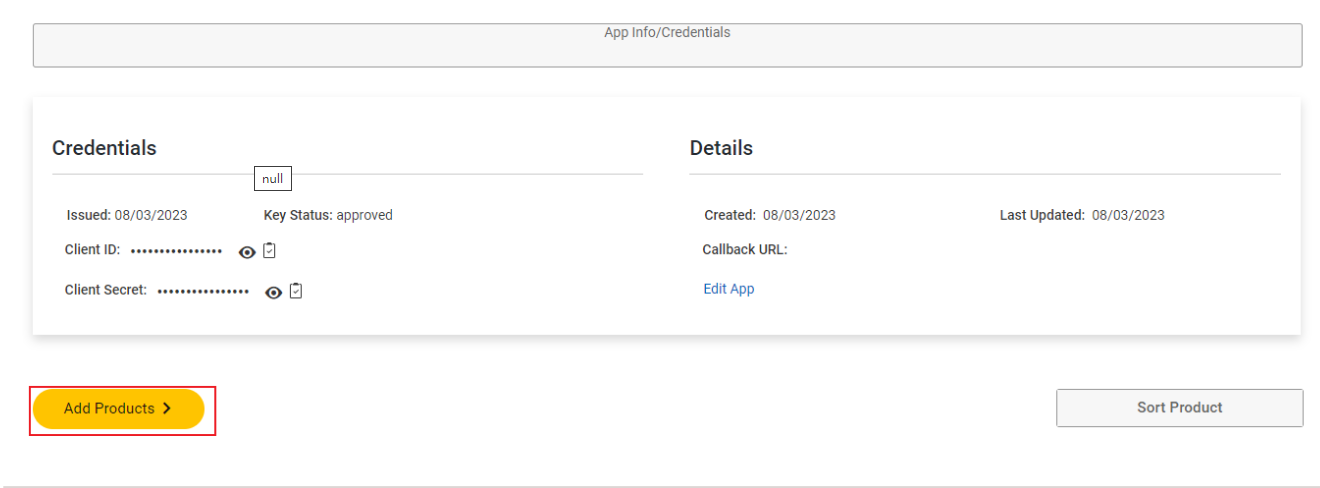The width and height of the screenshot is (1320, 488).
Task: Click the Created date value
Action: [799, 215]
